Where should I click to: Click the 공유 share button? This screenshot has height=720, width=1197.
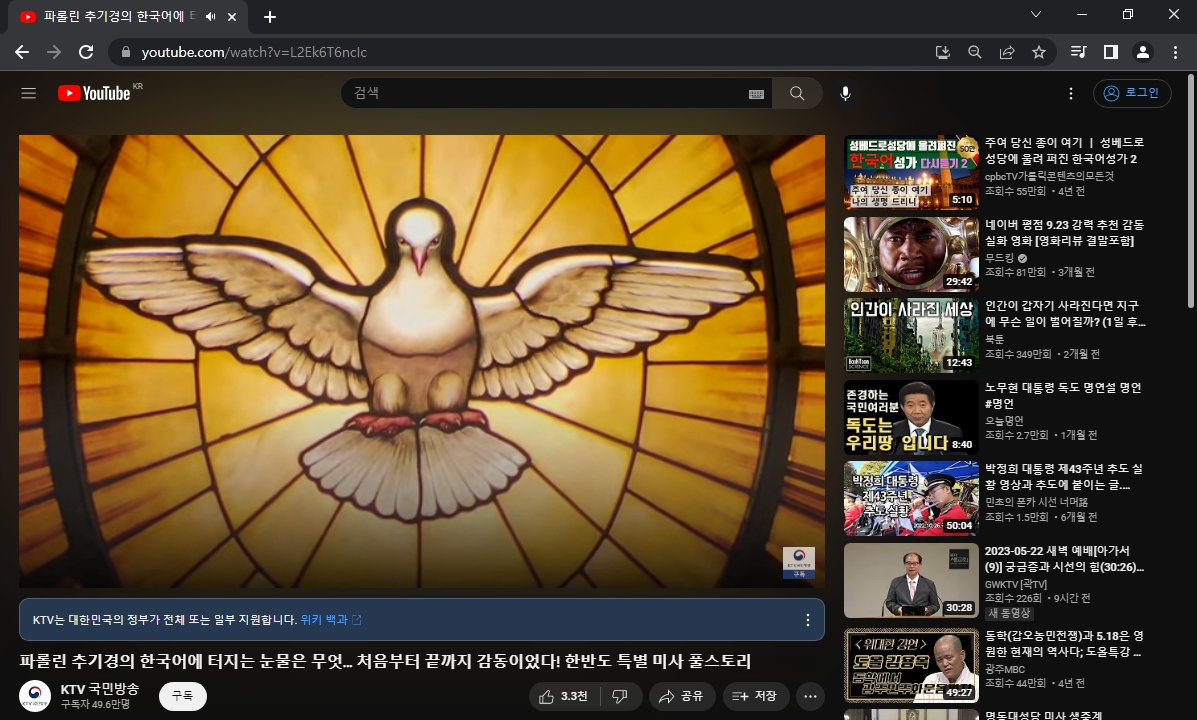coord(682,696)
